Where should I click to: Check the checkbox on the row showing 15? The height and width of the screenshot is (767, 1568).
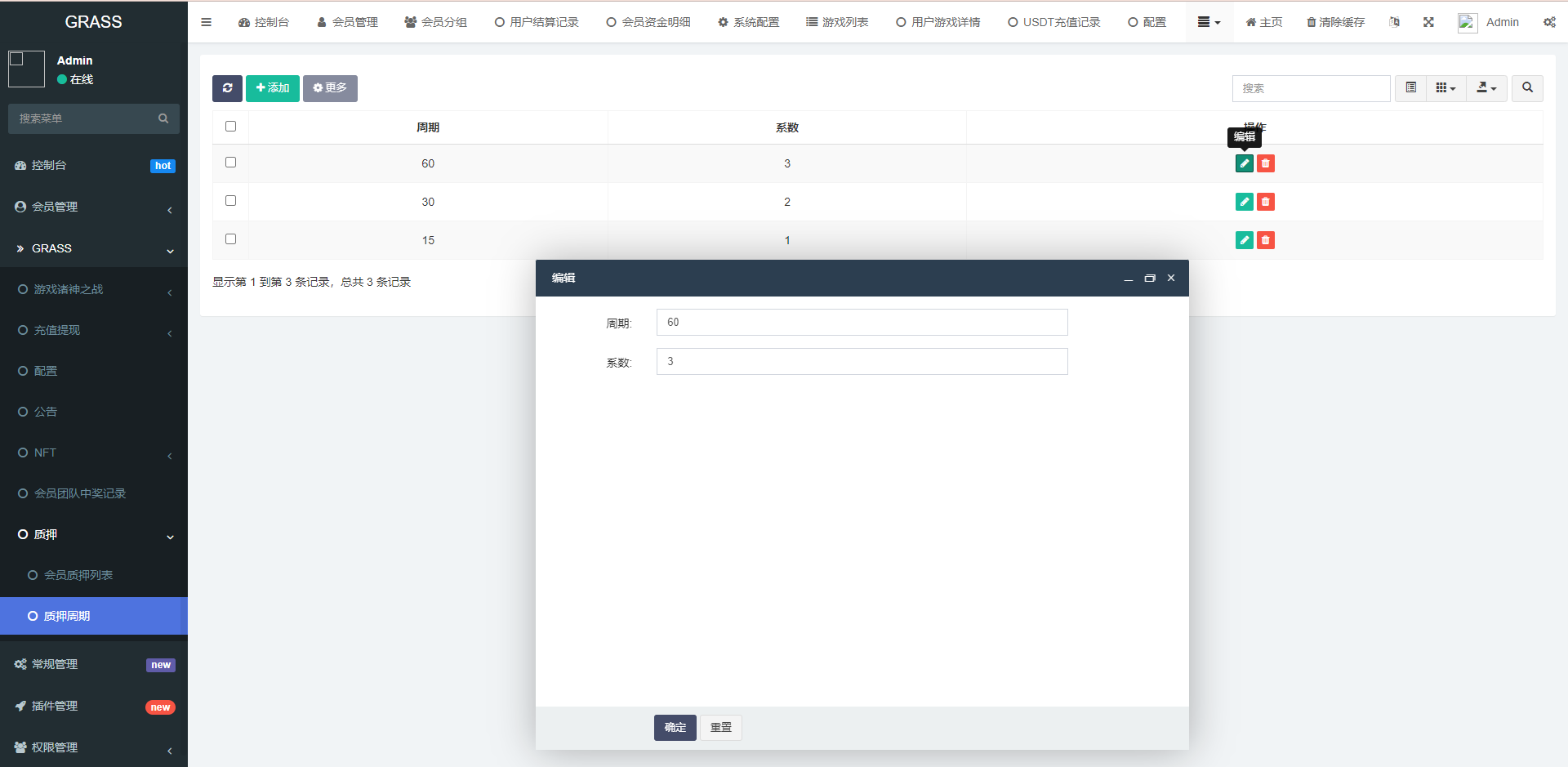click(x=230, y=239)
